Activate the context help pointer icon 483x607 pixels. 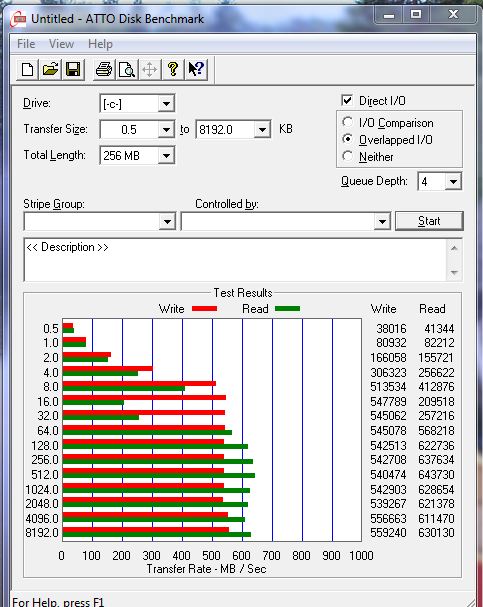point(196,70)
